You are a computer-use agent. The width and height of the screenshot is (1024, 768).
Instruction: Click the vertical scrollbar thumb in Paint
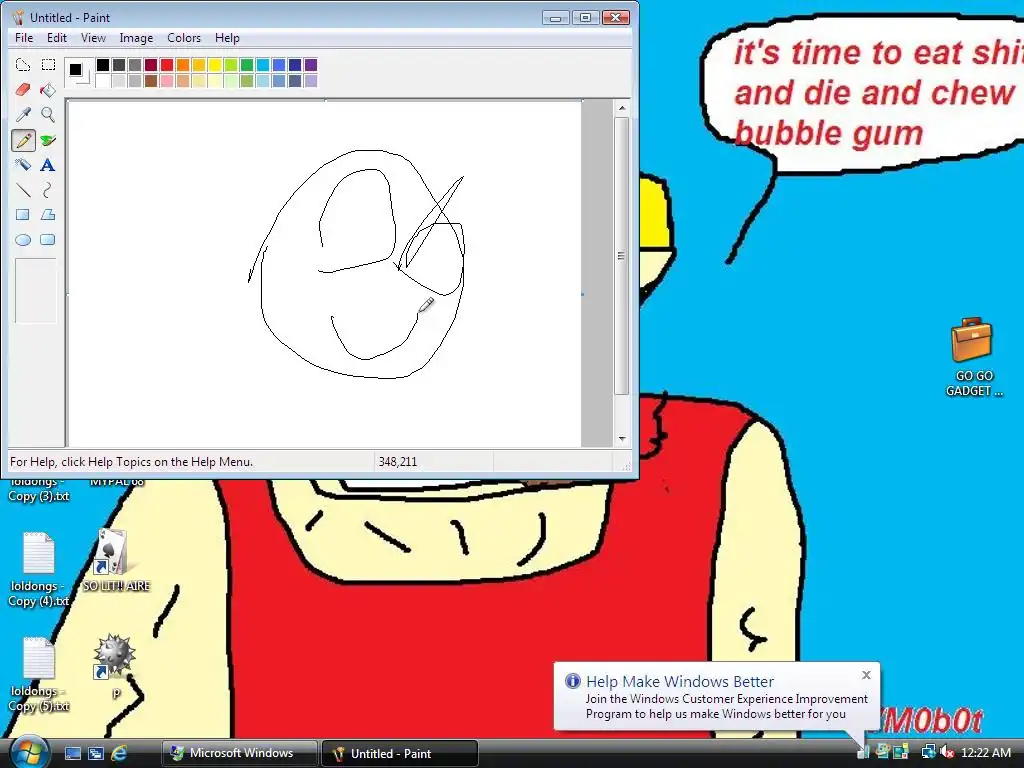[621, 256]
